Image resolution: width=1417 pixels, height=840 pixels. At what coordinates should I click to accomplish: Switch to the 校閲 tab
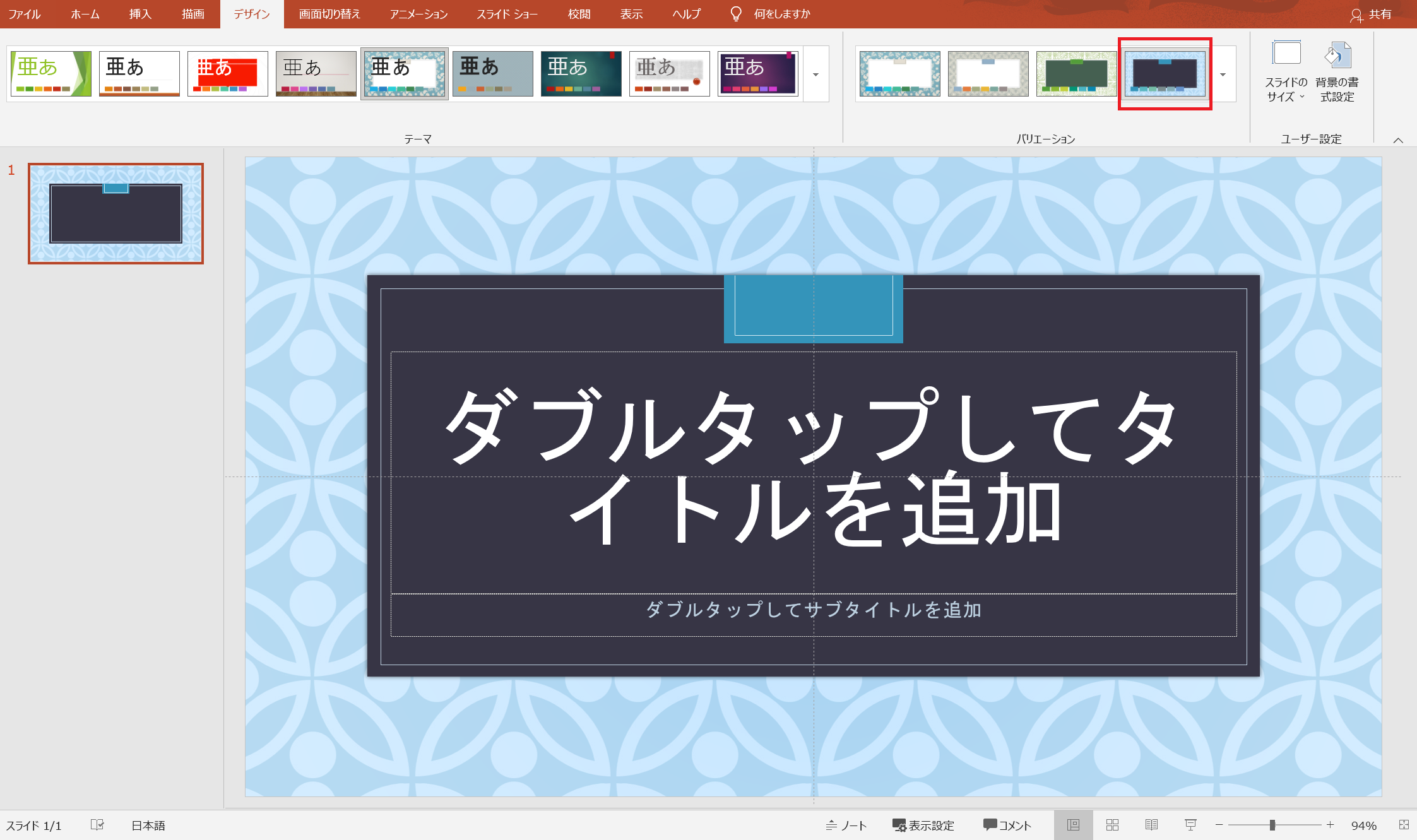pyautogui.click(x=579, y=14)
